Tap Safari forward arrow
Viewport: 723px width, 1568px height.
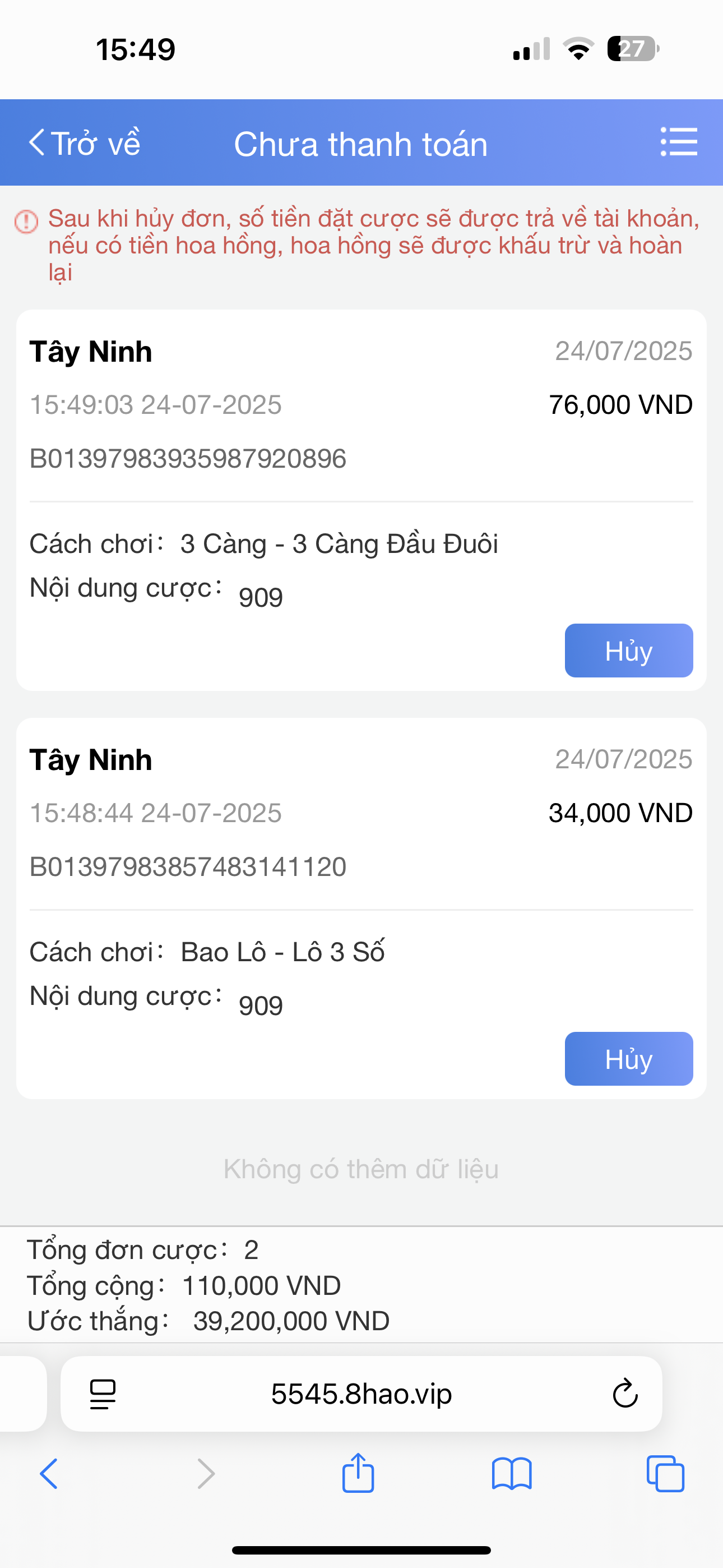coord(206,1474)
